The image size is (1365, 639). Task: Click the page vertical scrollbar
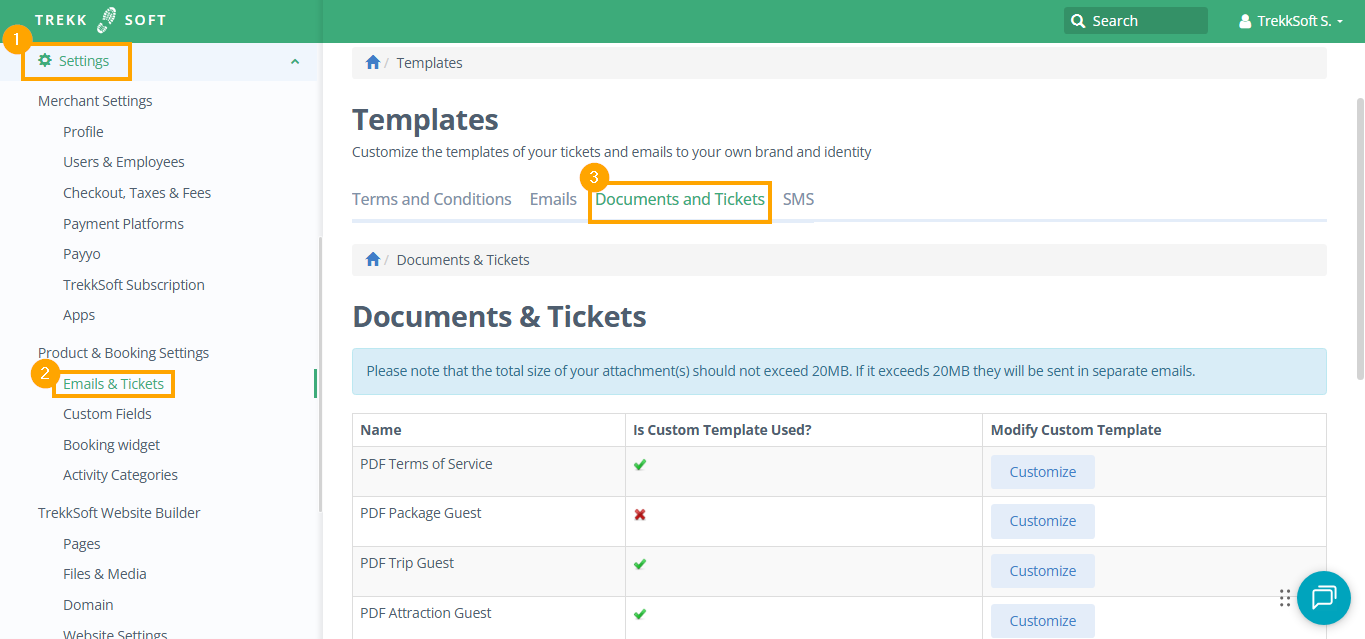pyautogui.click(x=1359, y=240)
